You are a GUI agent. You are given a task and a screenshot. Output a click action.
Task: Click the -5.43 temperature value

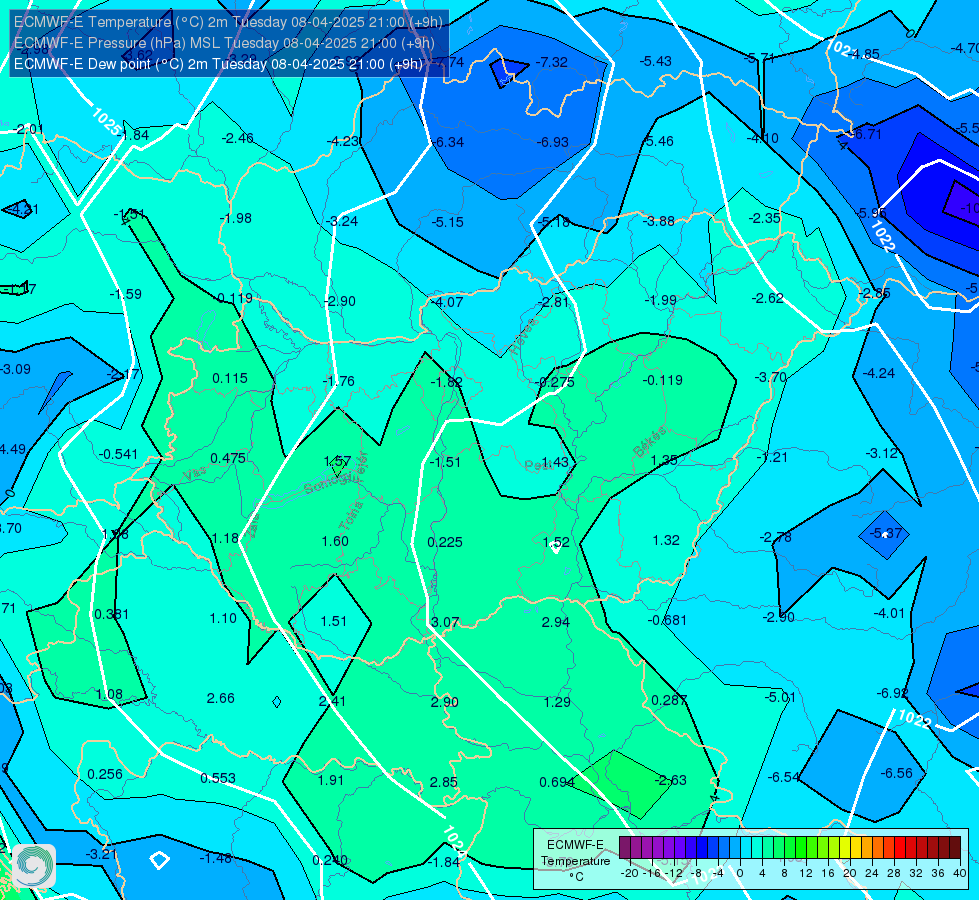(x=656, y=61)
